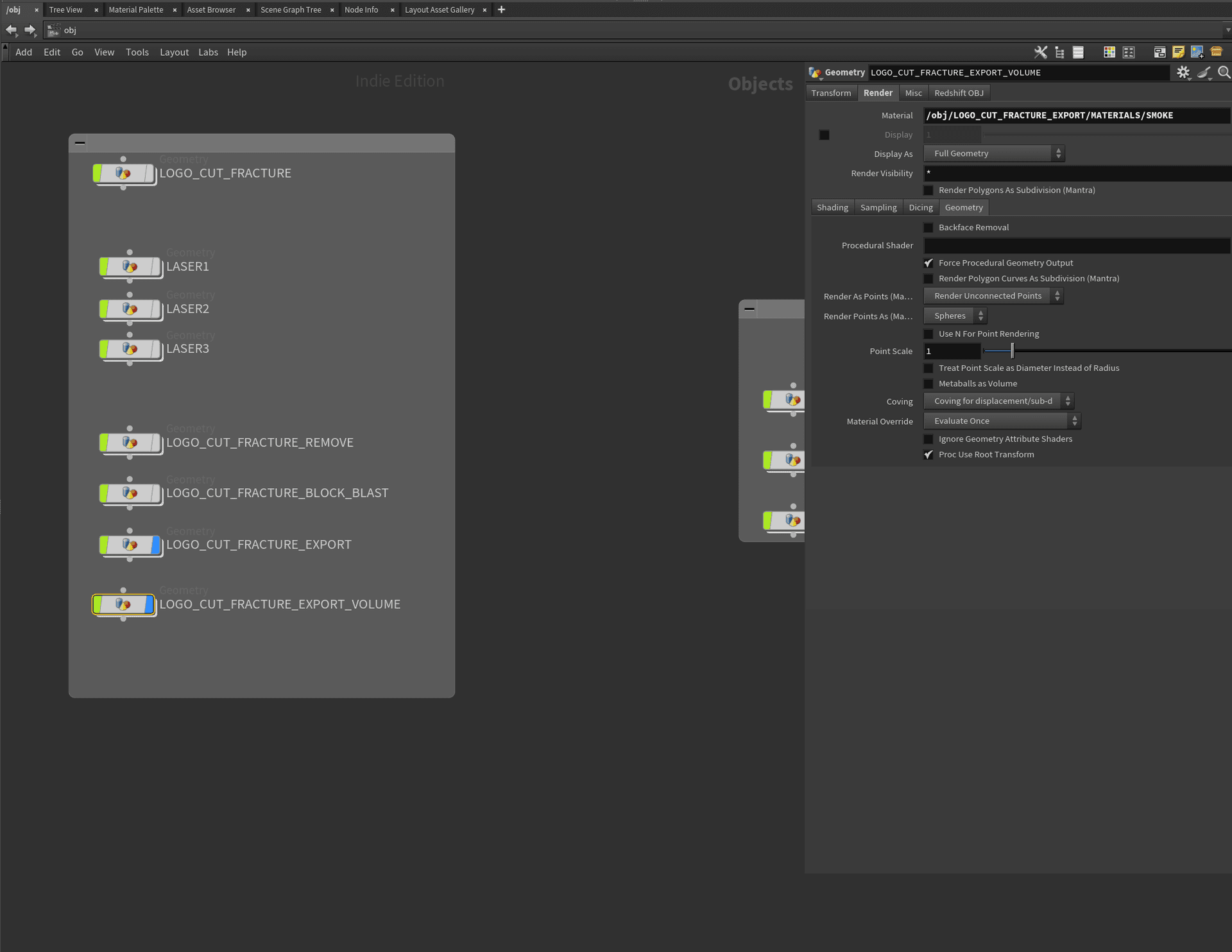Select the LOGO_CUT_FRACTURE_REMOVE node
Screen dimensions: 1232x952
[130, 443]
